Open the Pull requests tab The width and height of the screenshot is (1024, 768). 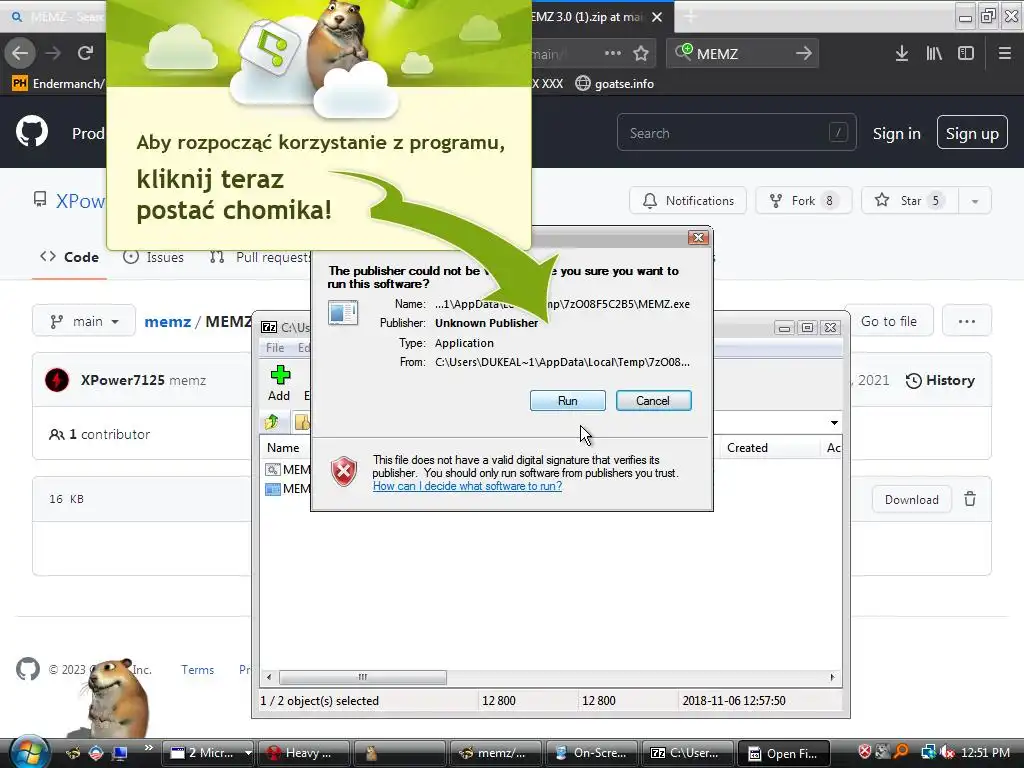coord(261,257)
